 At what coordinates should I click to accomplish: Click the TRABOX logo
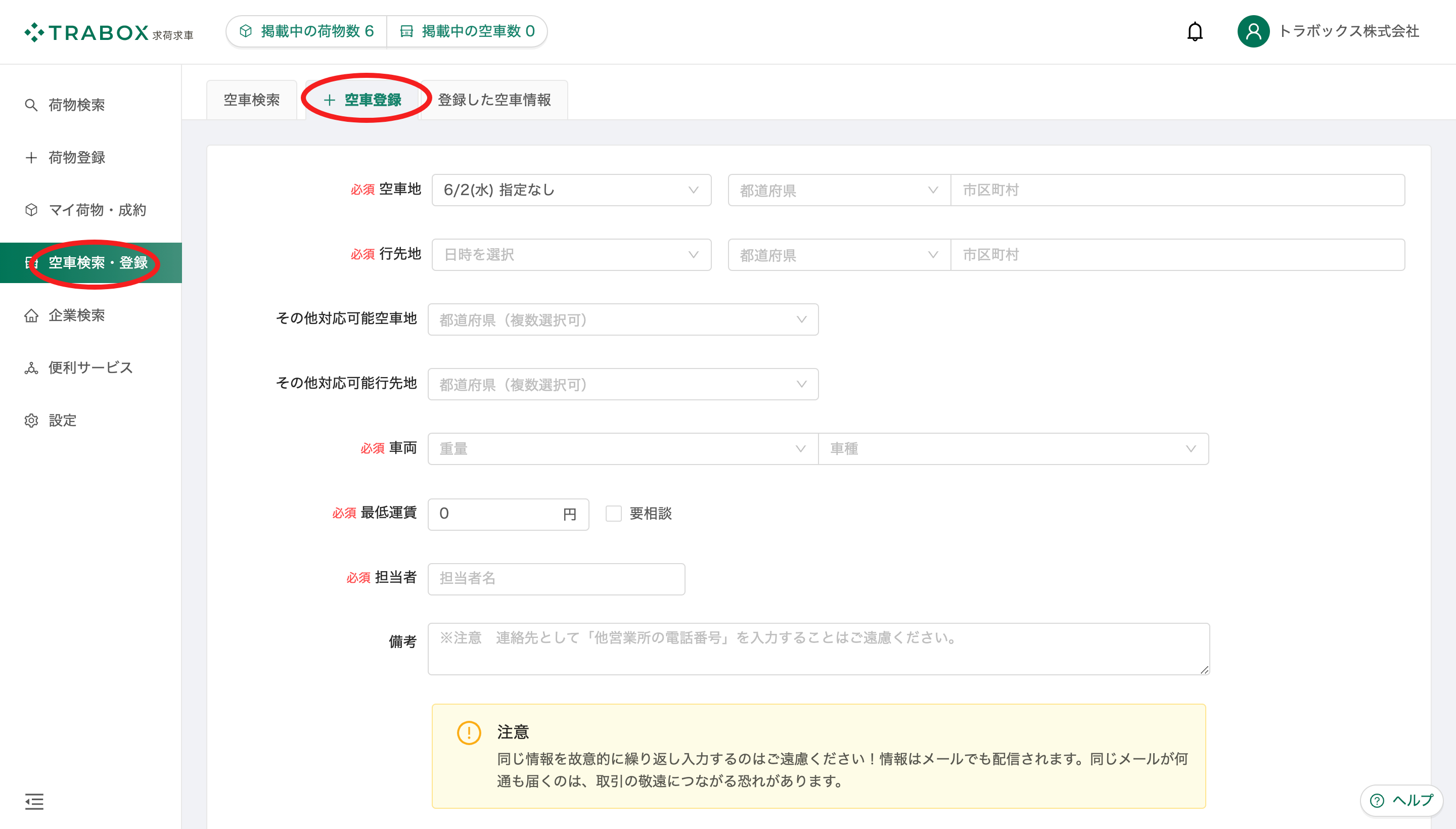[109, 32]
